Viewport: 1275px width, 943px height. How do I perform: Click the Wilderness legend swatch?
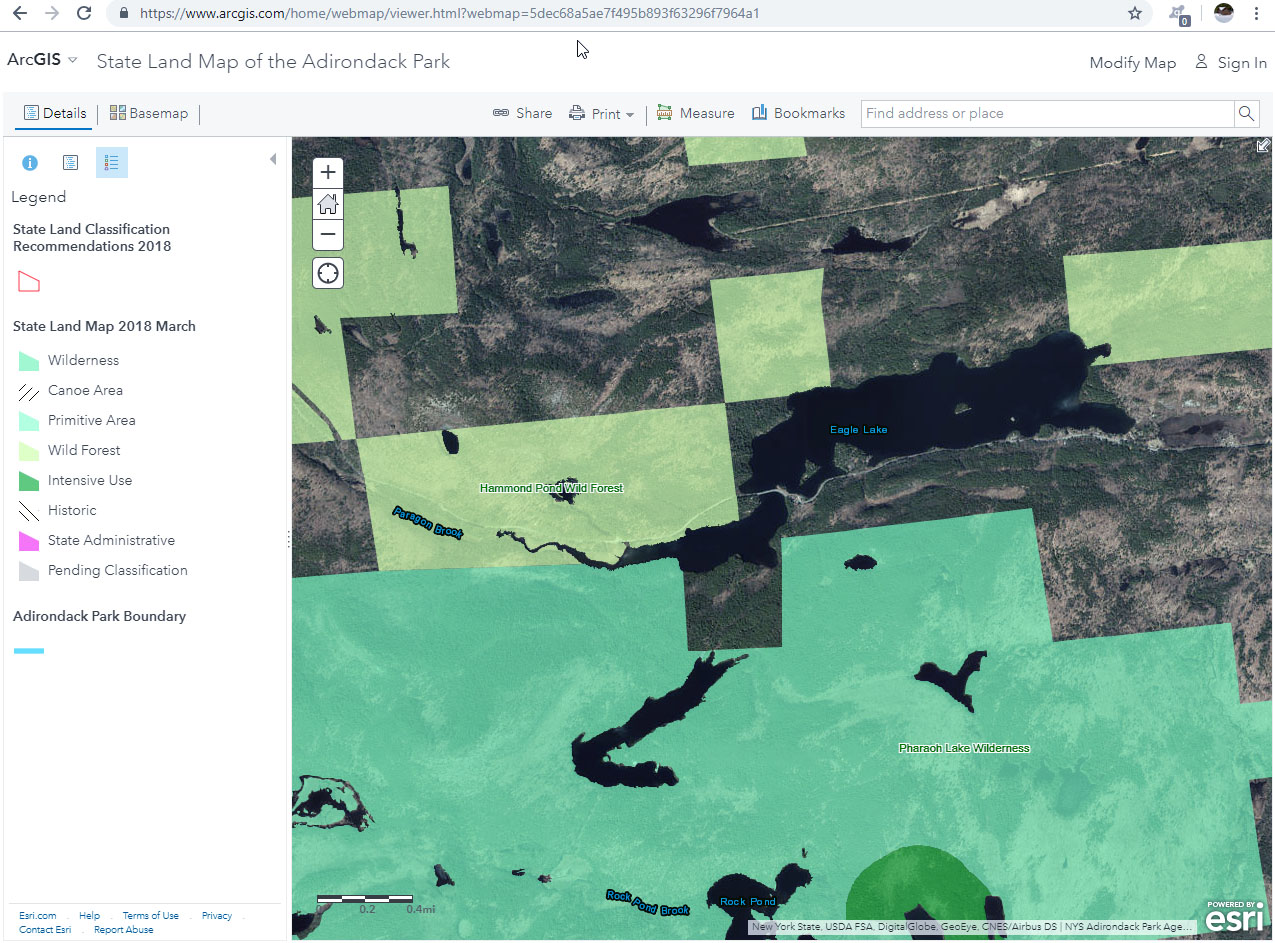(29, 361)
